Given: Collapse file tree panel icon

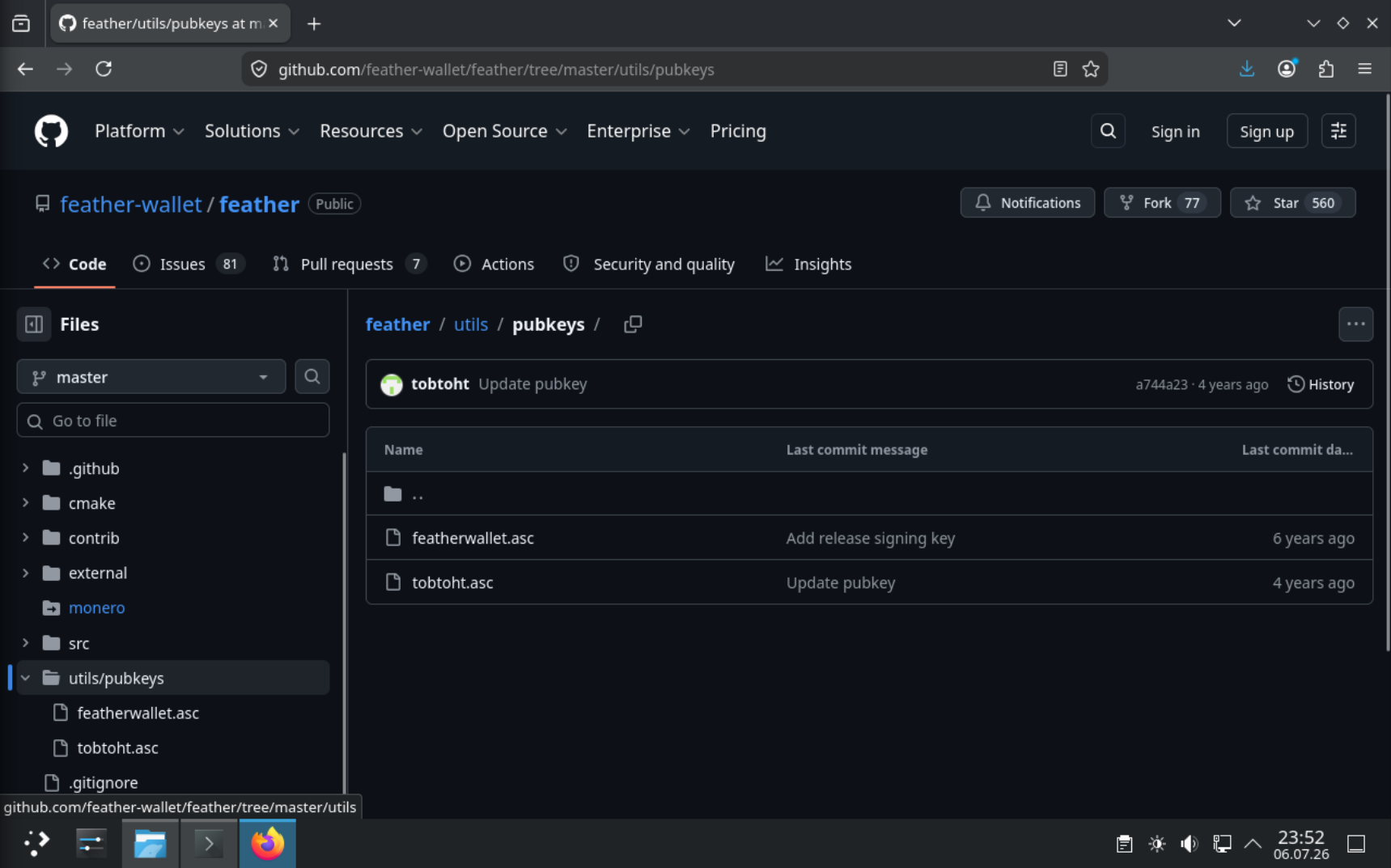Looking at the screenshot, I should tap(34, 324).
